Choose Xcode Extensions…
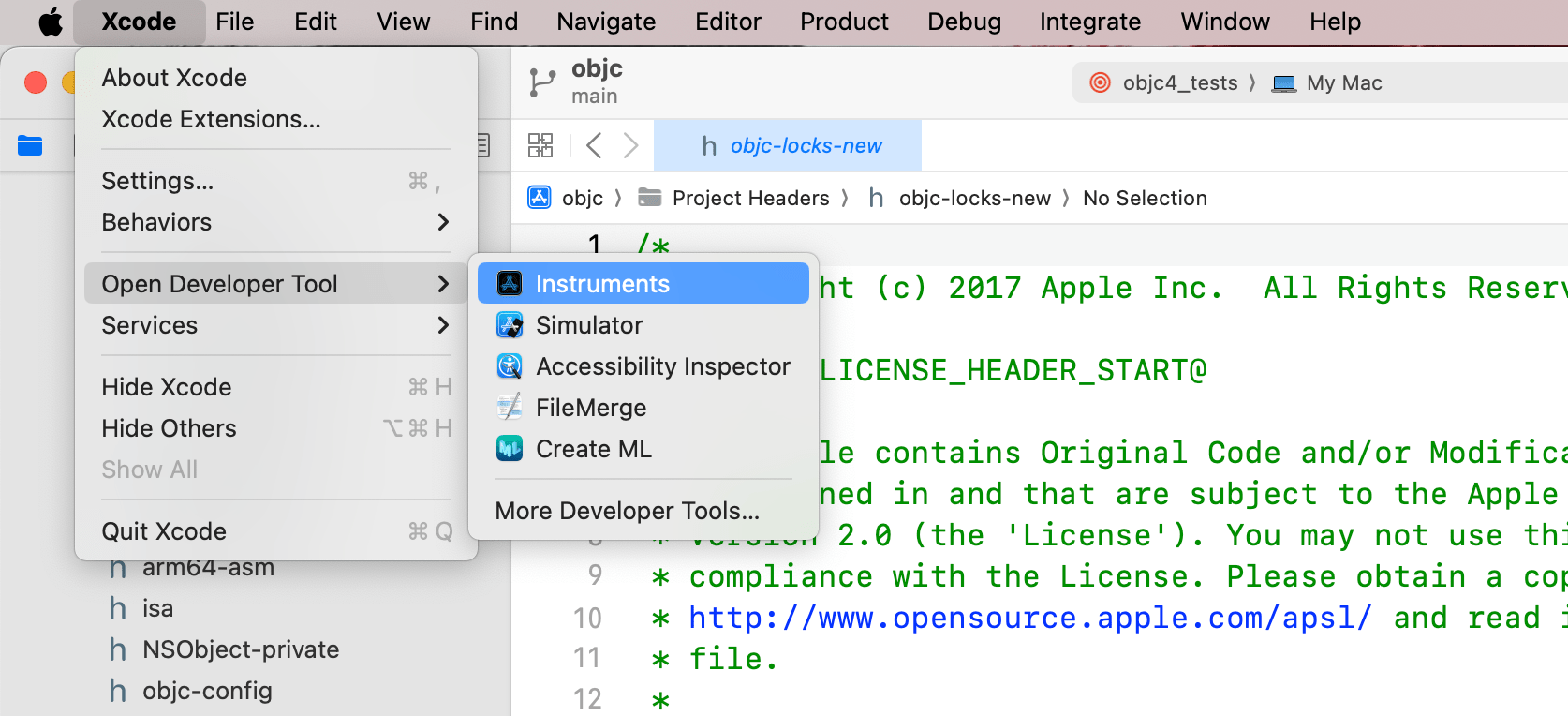This screenshot has width=1568, height=716. (276, 119)
